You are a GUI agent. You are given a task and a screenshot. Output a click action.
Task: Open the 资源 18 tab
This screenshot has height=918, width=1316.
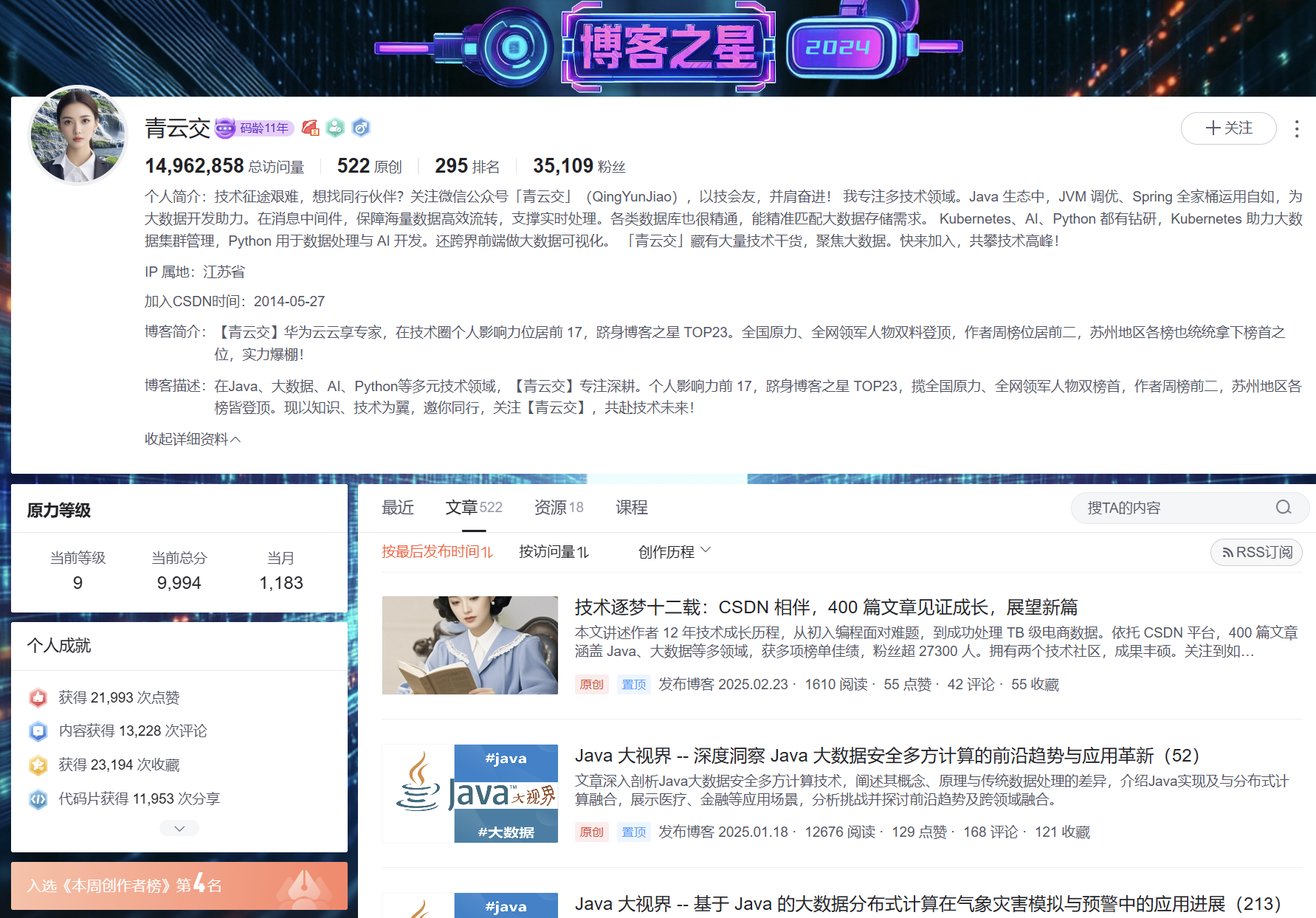[x=559, y=508]
